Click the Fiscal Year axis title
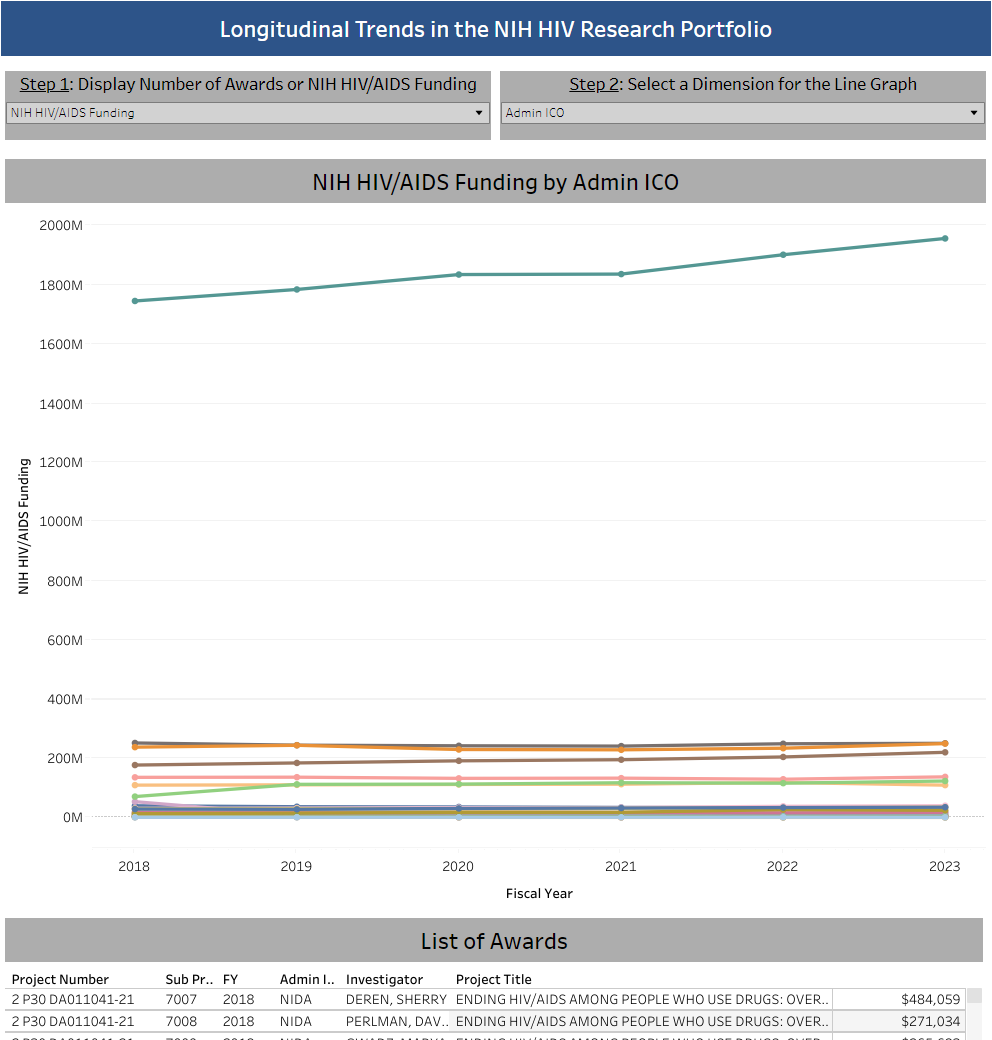992x1040 pixels. coord(539,893)
